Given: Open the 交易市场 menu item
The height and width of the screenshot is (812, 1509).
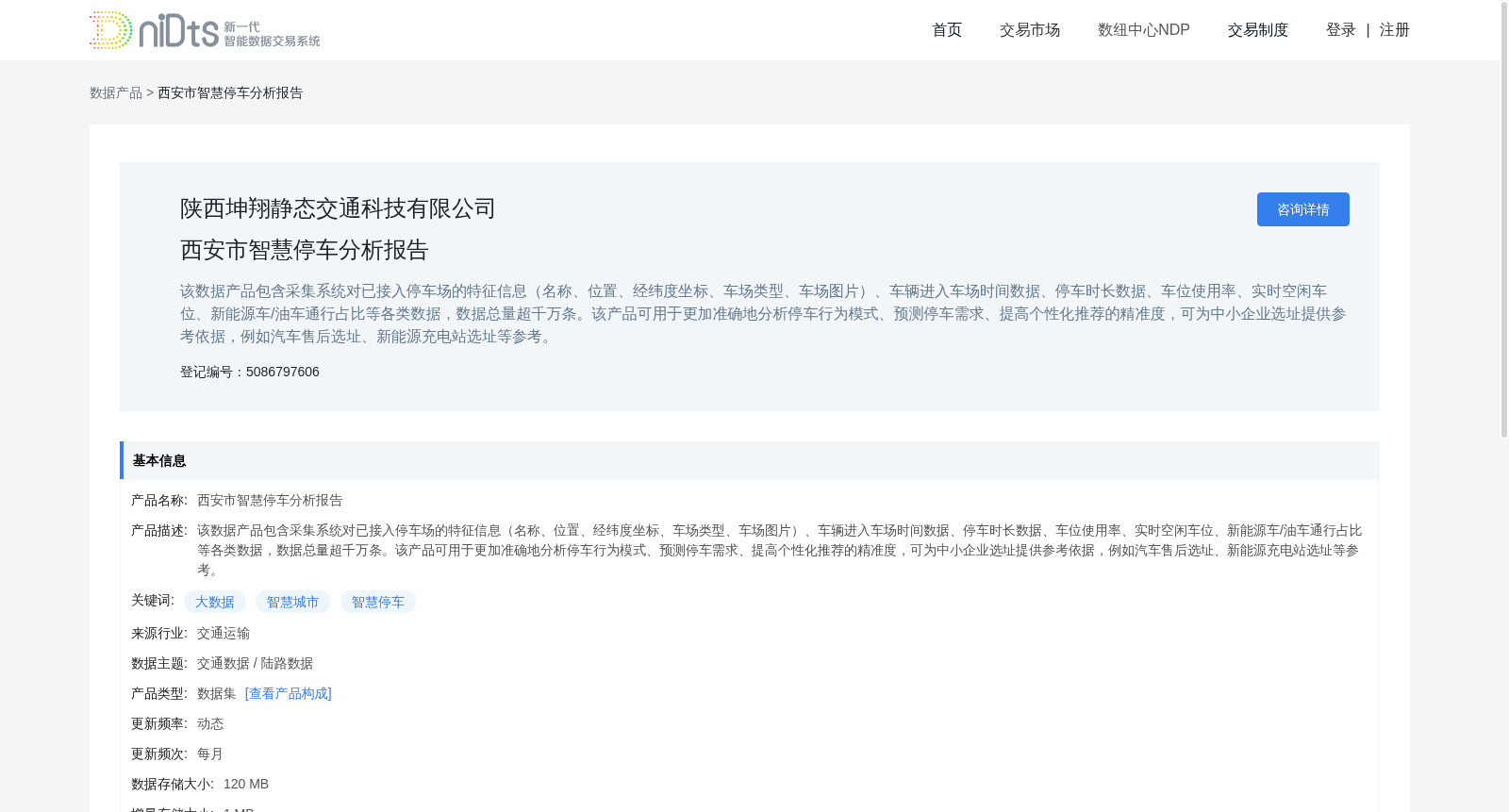Looking at the screenshot, I should pyautogui.click(x=1030, y=30).
